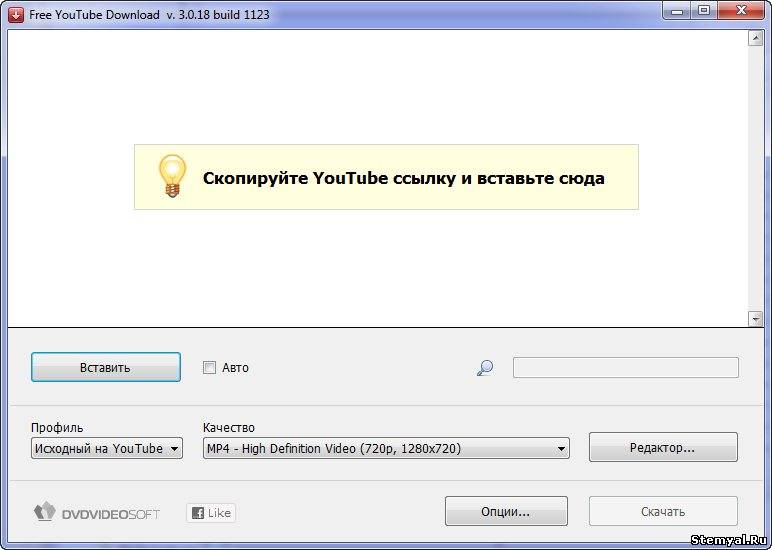772x550 pixels.
Task: Click the DVDVideoSoft logo
Action: point(96,513)
